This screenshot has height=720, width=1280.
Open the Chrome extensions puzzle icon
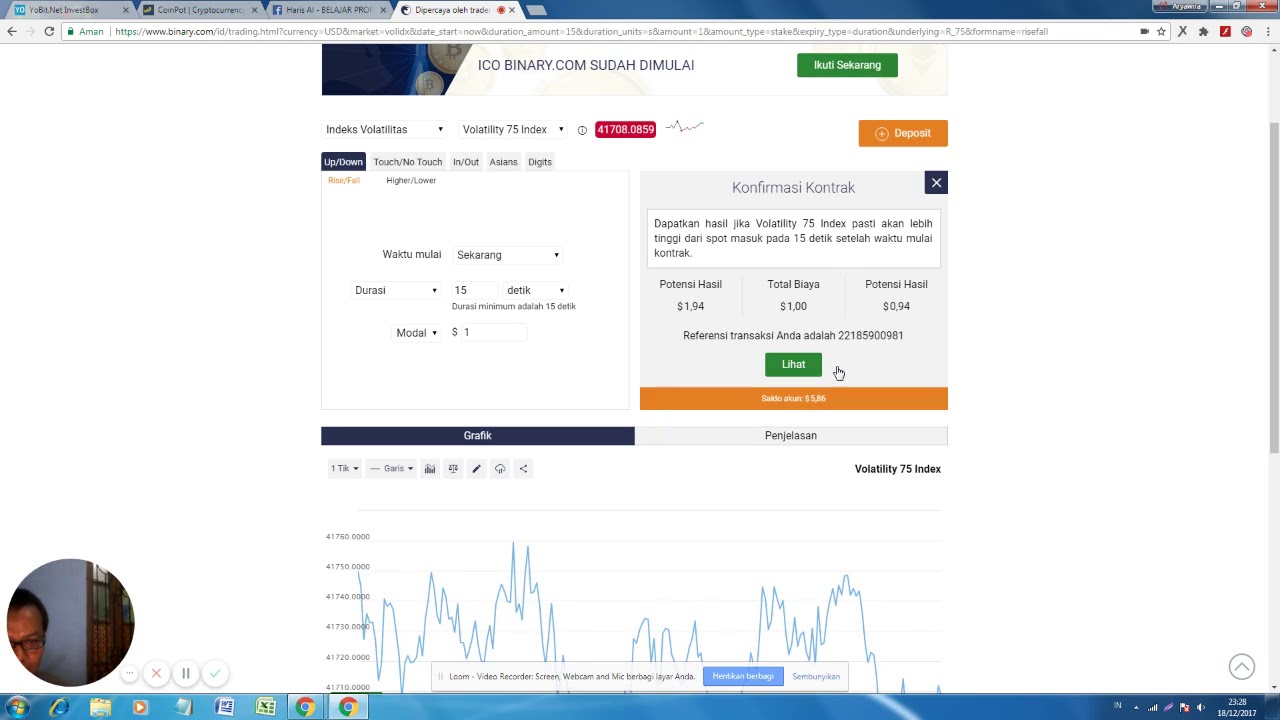click(x=1203, y=31)
